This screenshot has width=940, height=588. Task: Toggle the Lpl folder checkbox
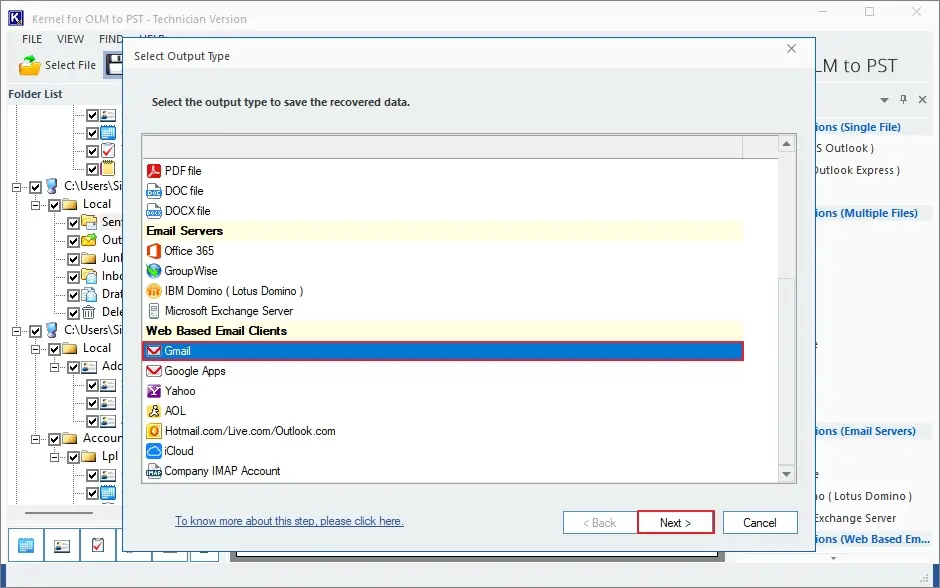click(74, 457)
